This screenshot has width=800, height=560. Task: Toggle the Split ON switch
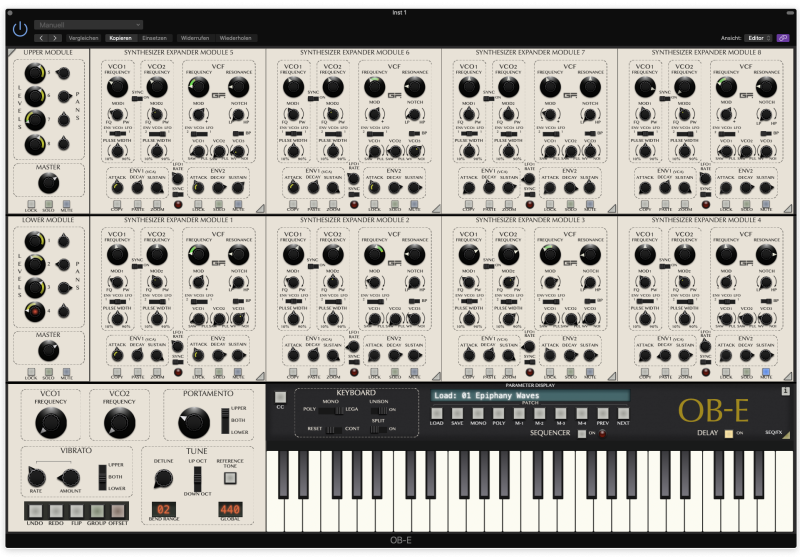[379, 429]
